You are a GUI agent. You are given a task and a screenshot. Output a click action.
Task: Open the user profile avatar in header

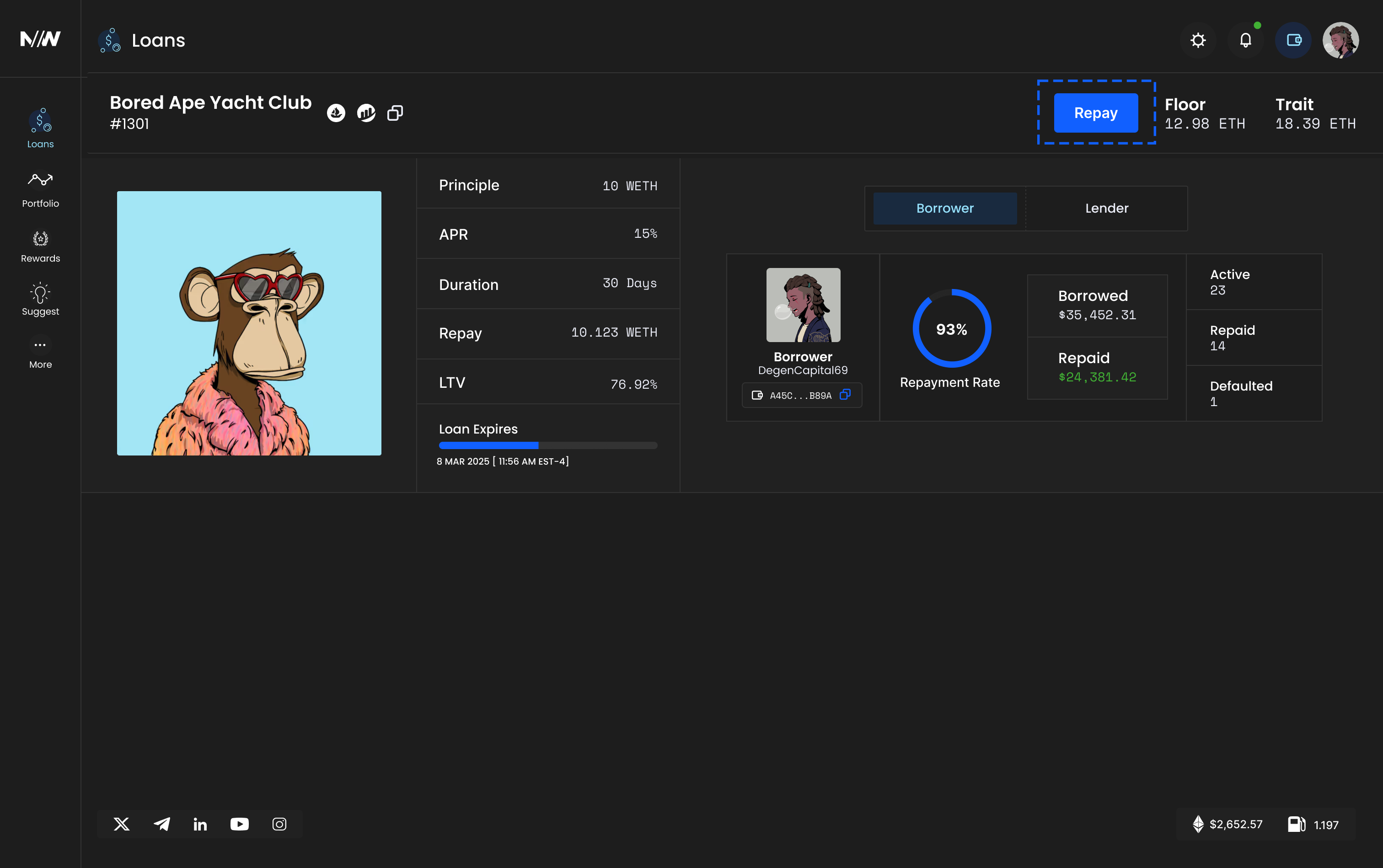(x=1340, y=40)
